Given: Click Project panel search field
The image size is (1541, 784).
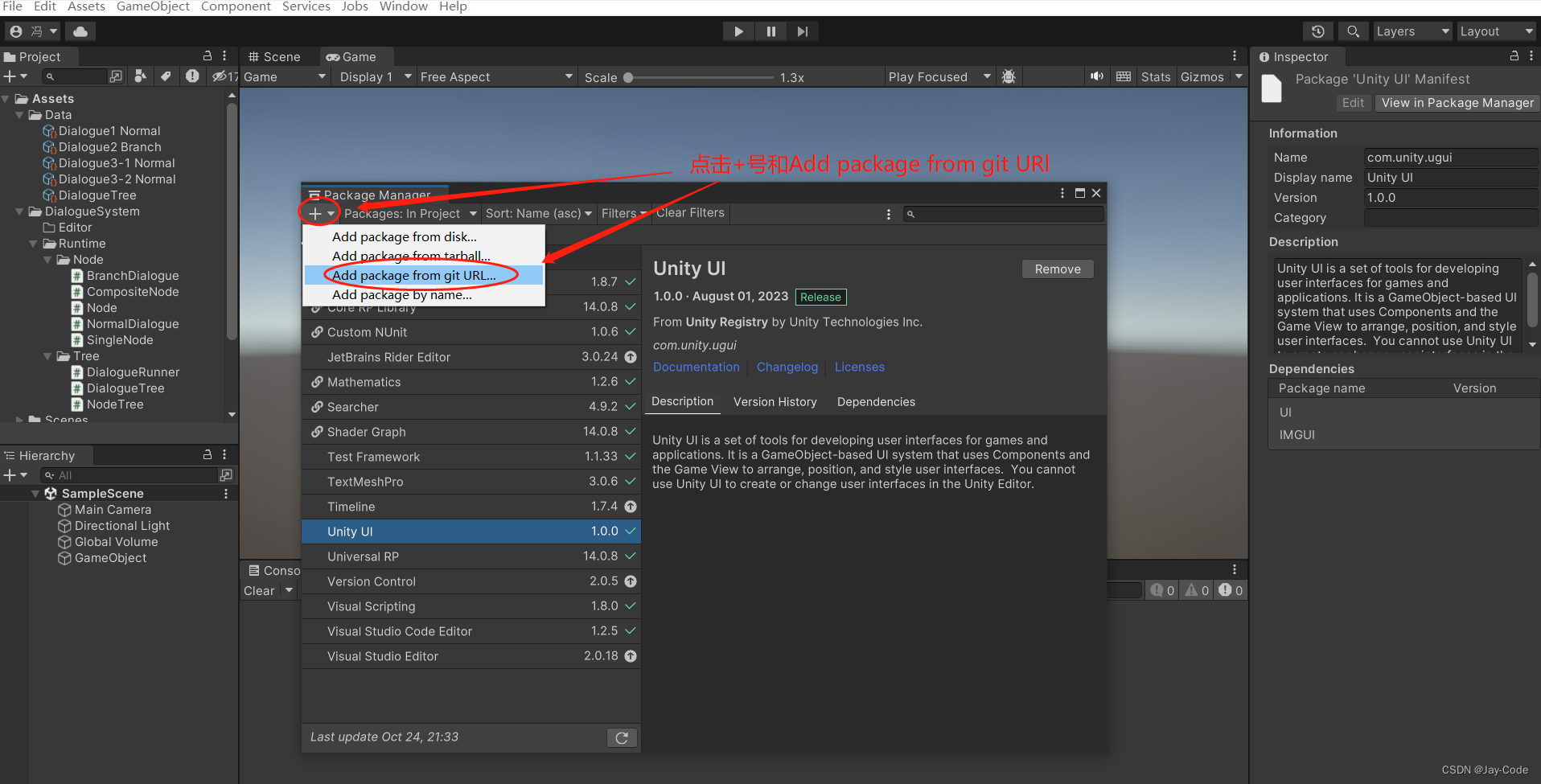Looking at the screenshot, I should (x=75, y=76).
